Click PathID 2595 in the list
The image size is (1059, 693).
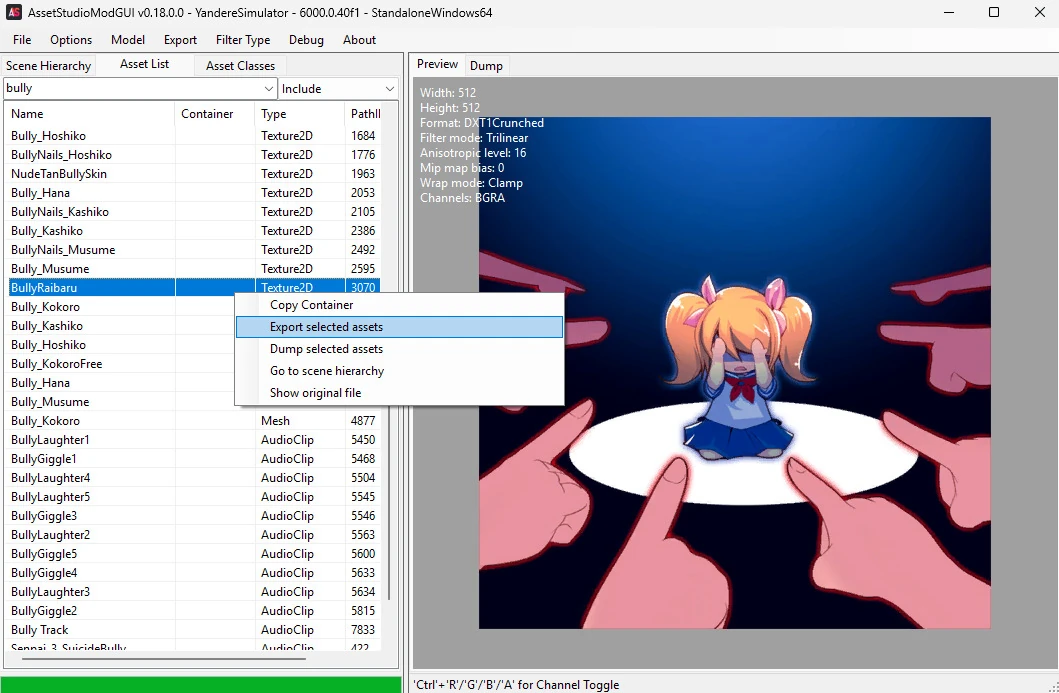click(363, 268)
